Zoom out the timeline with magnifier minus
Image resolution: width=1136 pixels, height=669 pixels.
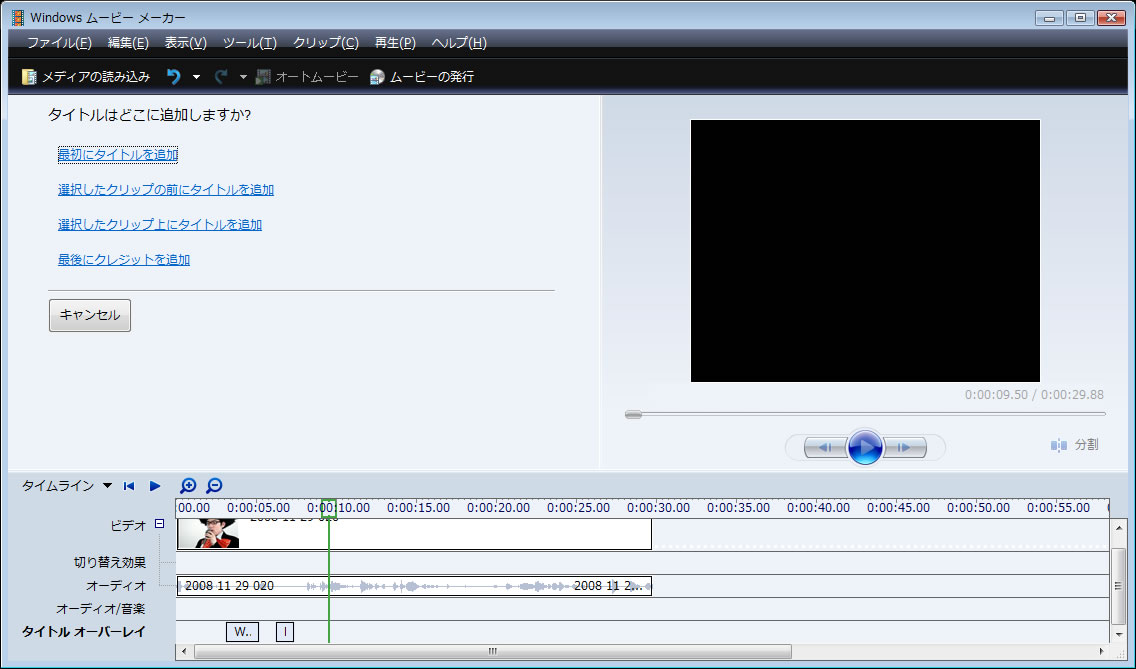coord(214,486)
